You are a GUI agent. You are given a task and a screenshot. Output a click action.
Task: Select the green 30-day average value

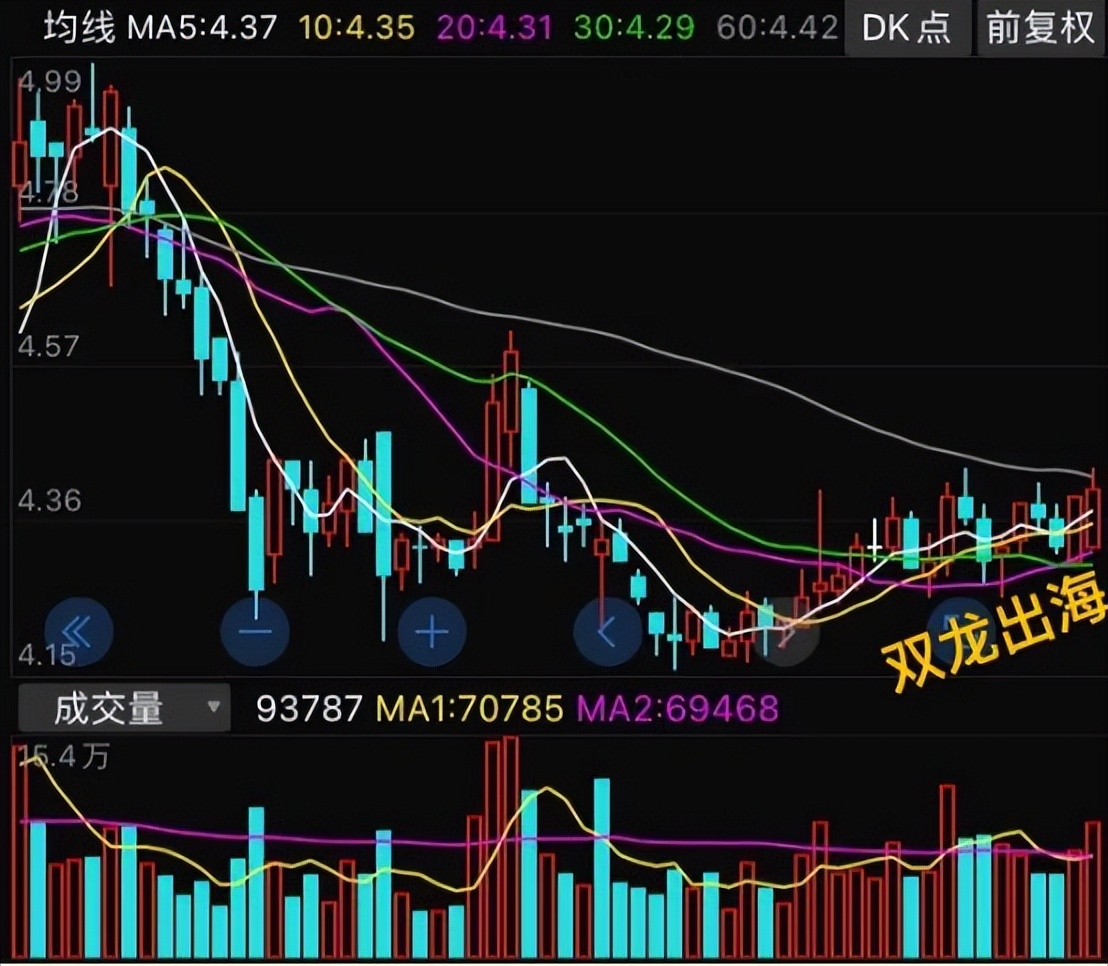click(635, 28)
